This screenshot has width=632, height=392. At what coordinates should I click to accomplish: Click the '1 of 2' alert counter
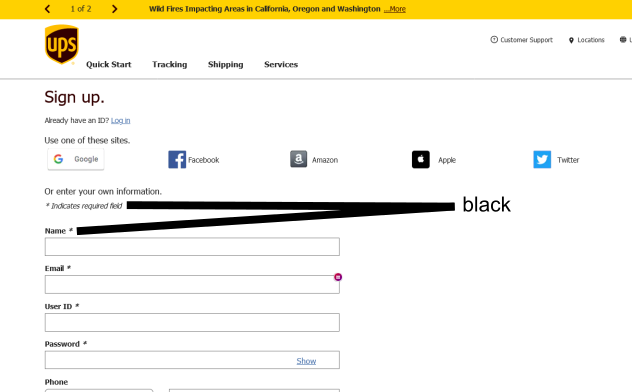pyautogui.click(x=81, y=9)
